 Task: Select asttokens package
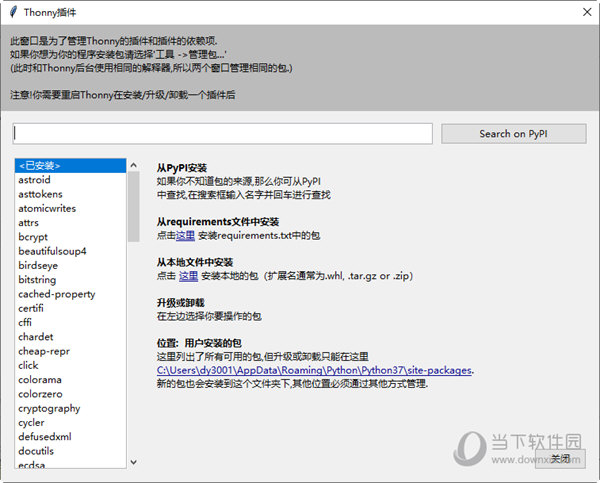(x=70, y=194)
